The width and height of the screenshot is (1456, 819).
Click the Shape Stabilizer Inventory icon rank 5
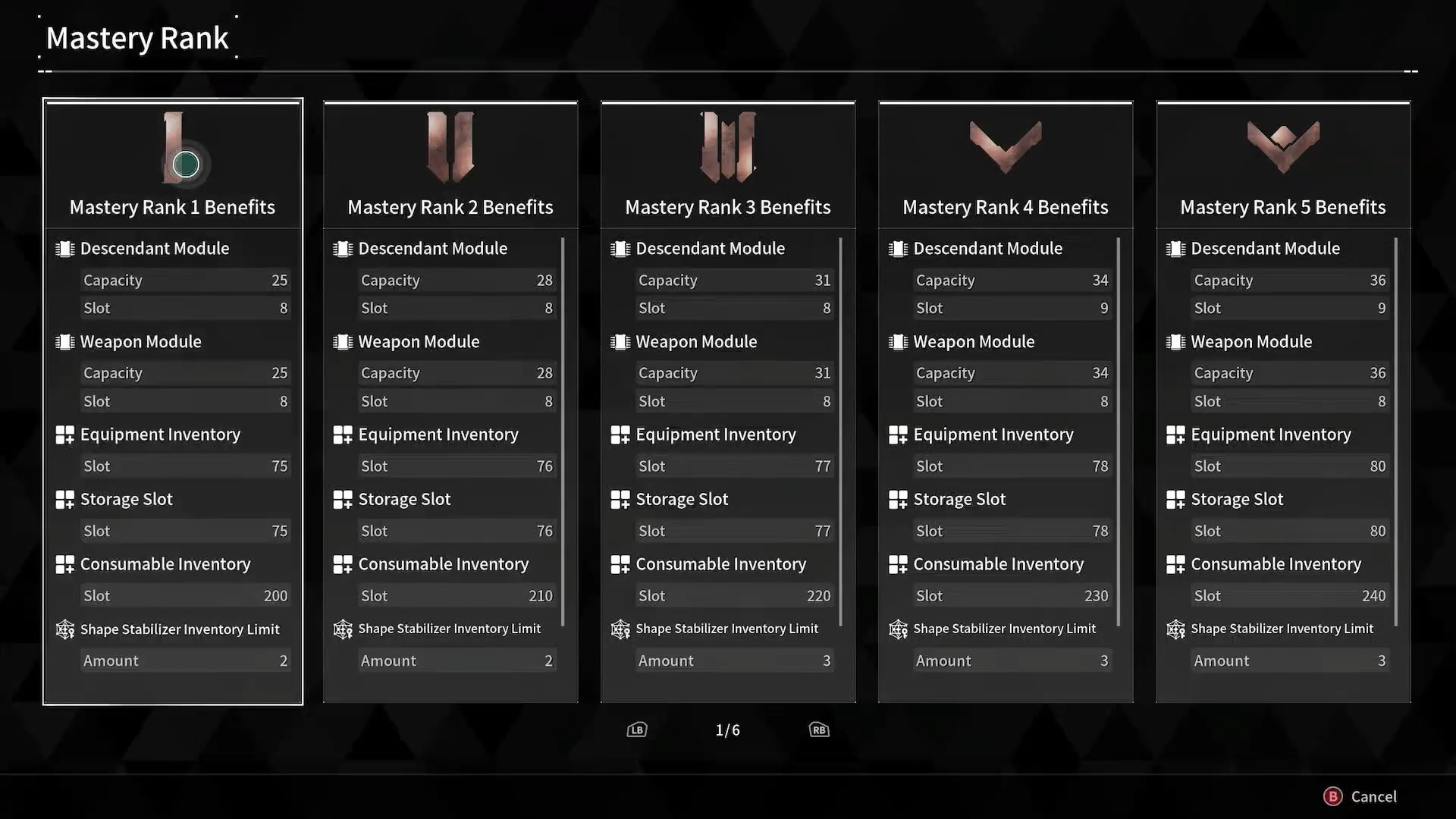(x=1177, y=629)
